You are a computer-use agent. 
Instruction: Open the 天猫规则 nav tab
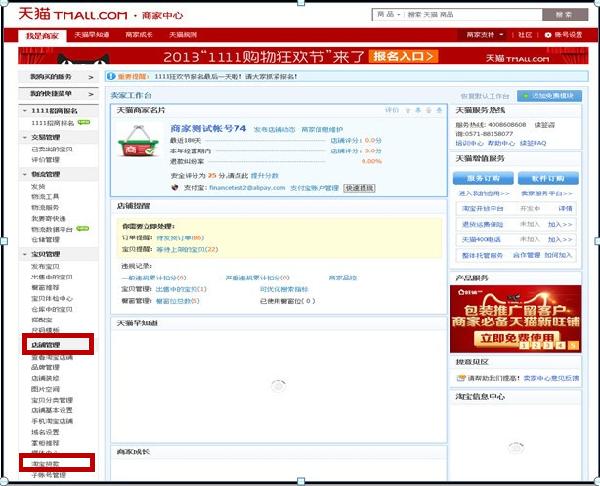click(x=183, y=35)
